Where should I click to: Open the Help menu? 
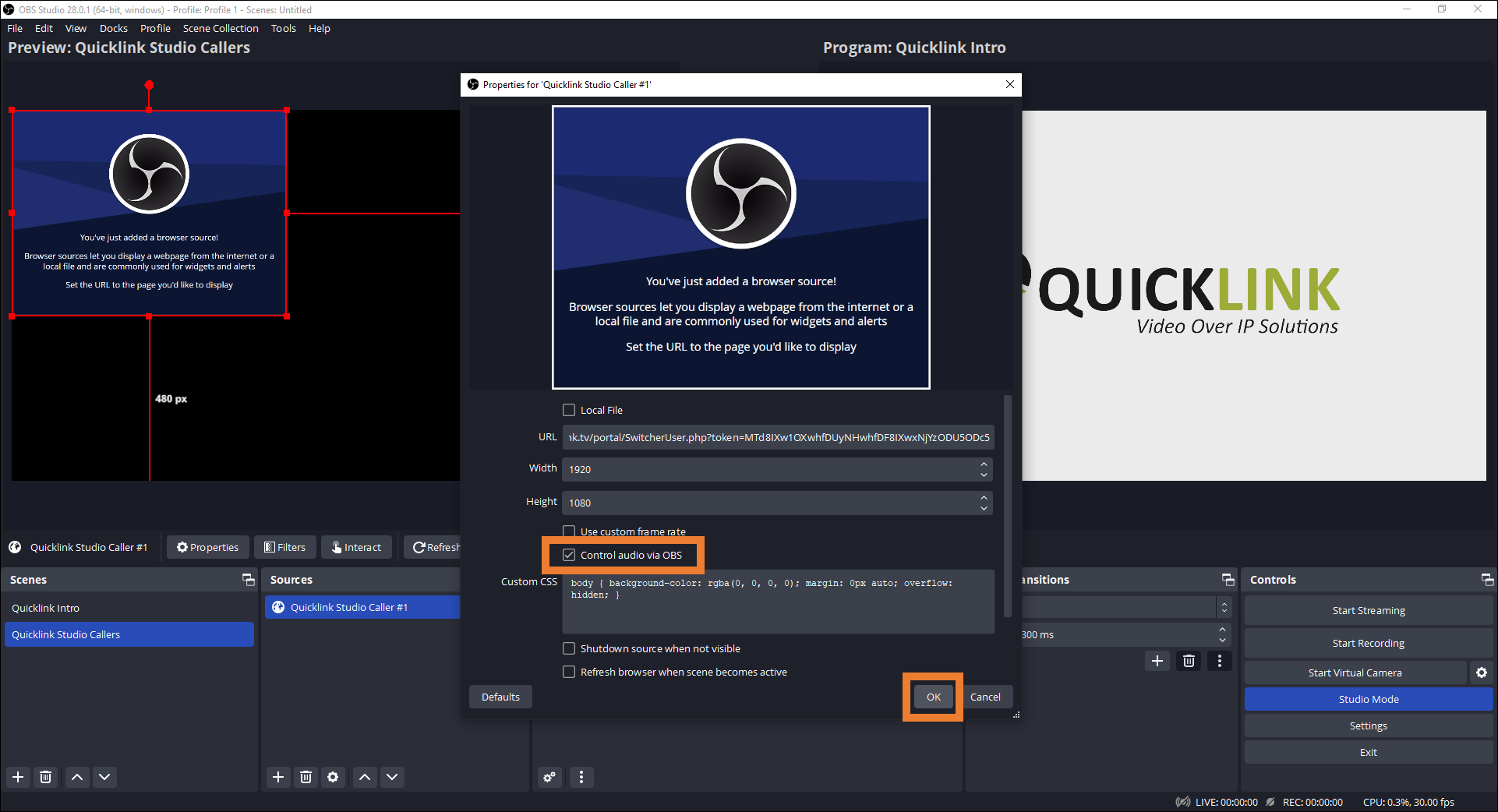tap(320, 28)
